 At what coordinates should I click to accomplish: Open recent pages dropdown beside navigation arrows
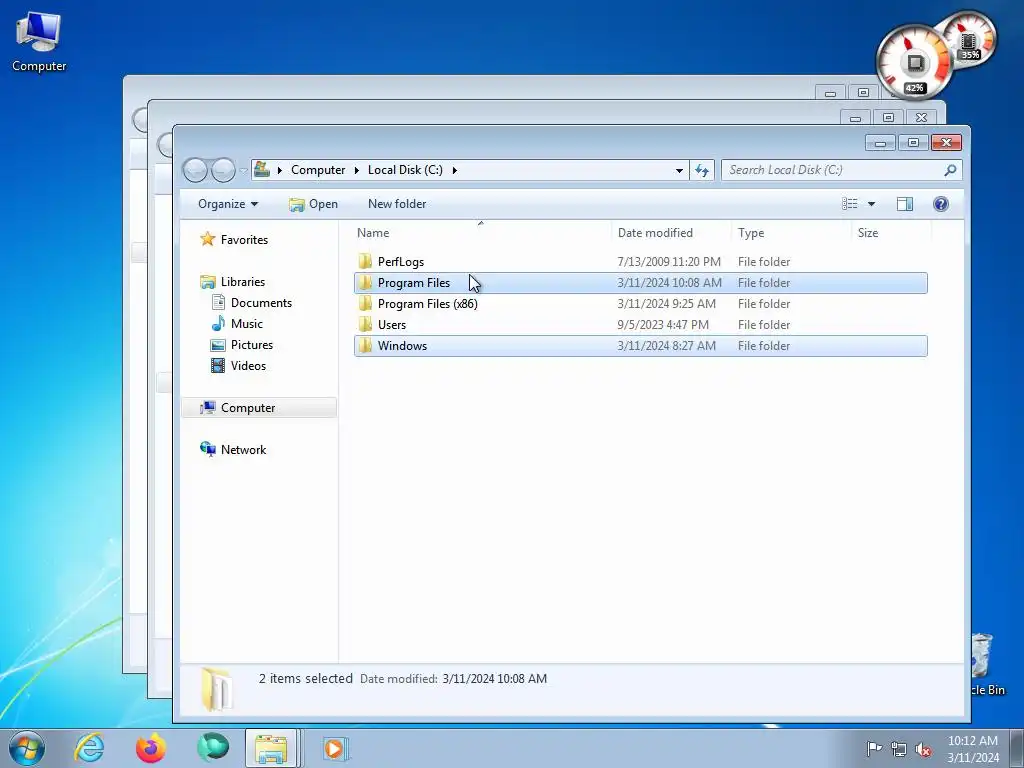243,170
